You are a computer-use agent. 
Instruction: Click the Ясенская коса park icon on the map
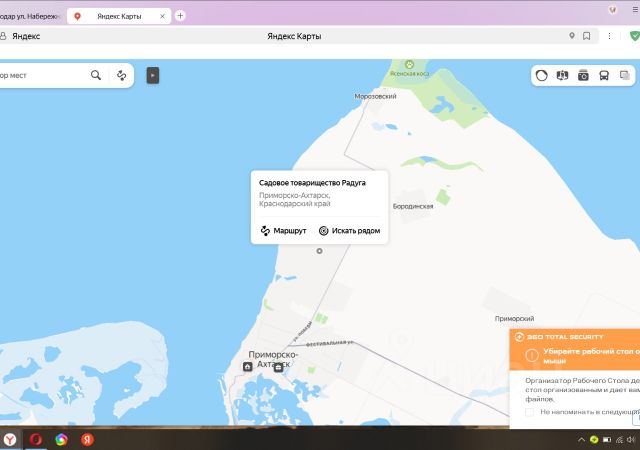[x=409, y=64]
